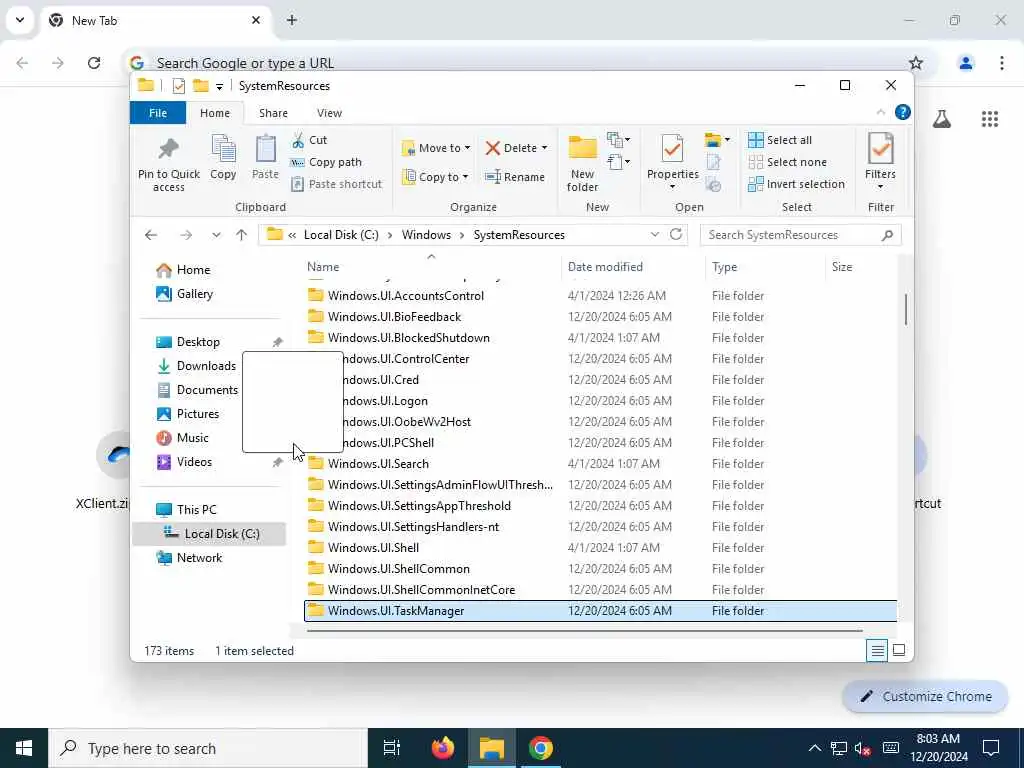Click Pin to Quick access icon
Screen dimensions: 1024x768
168,149
